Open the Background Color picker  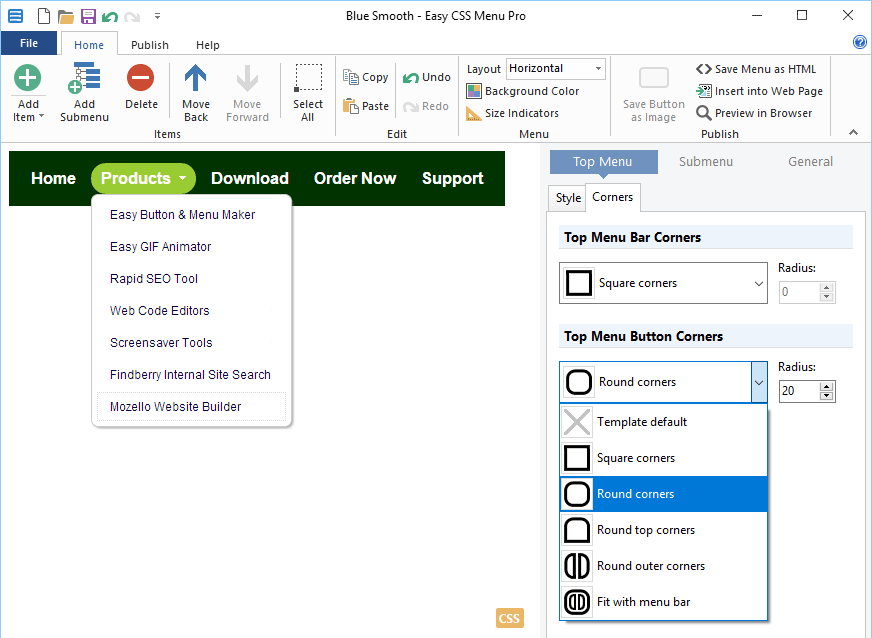pos(523,91)
